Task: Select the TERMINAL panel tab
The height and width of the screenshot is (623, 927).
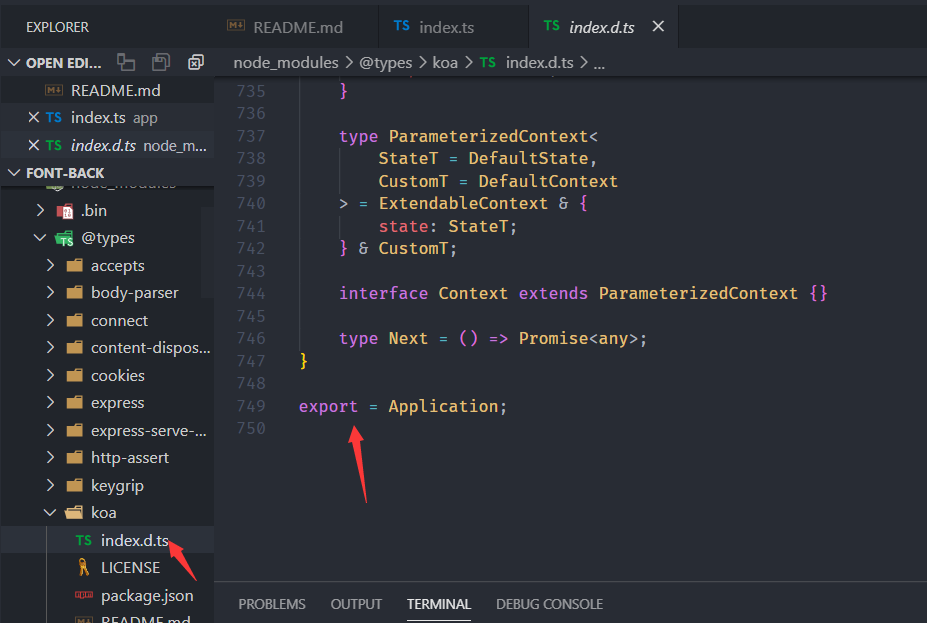Action: click(x=439, y=604)
